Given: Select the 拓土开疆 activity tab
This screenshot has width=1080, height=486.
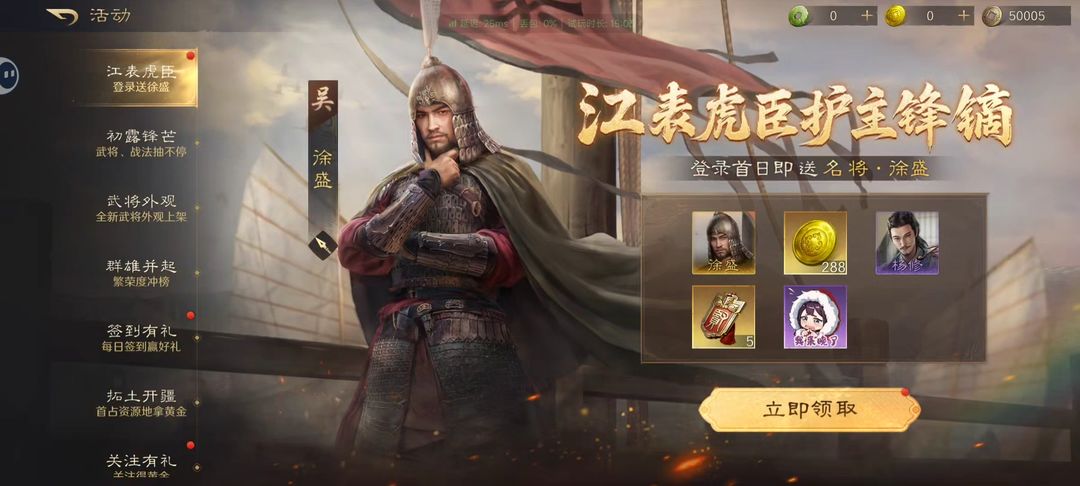Looking at the screenshot, I should click(141, 403).
